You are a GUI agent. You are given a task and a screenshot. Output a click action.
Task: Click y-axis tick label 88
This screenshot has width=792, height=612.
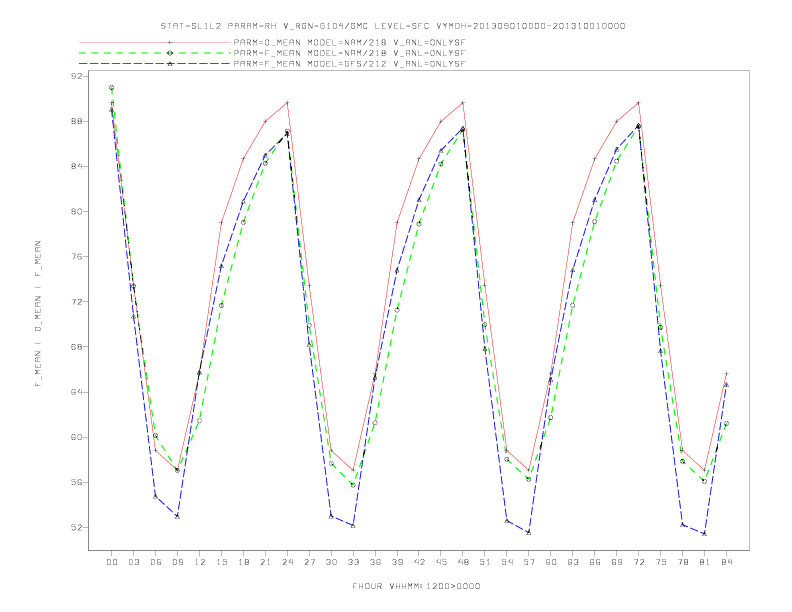click(78, 121)
